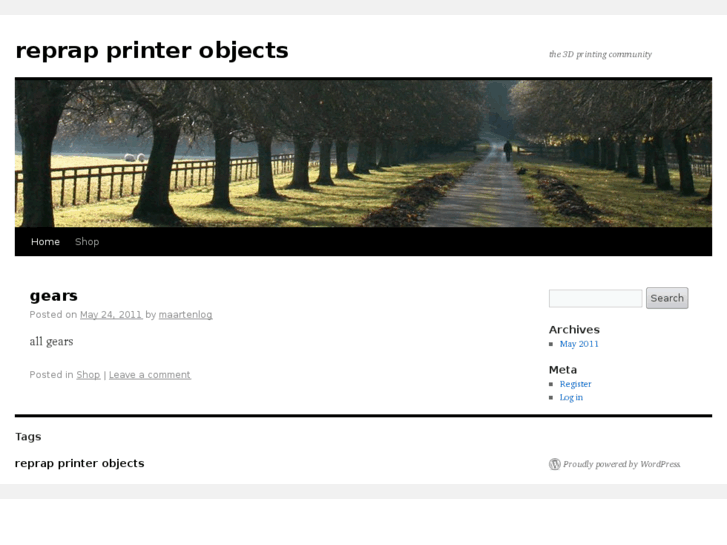Image resolution: width=727 pixels, height=545 pixels.
Task: Select the 'the 3D printing community' tagline
Action: pyautogui.click(x=600, y=54)
